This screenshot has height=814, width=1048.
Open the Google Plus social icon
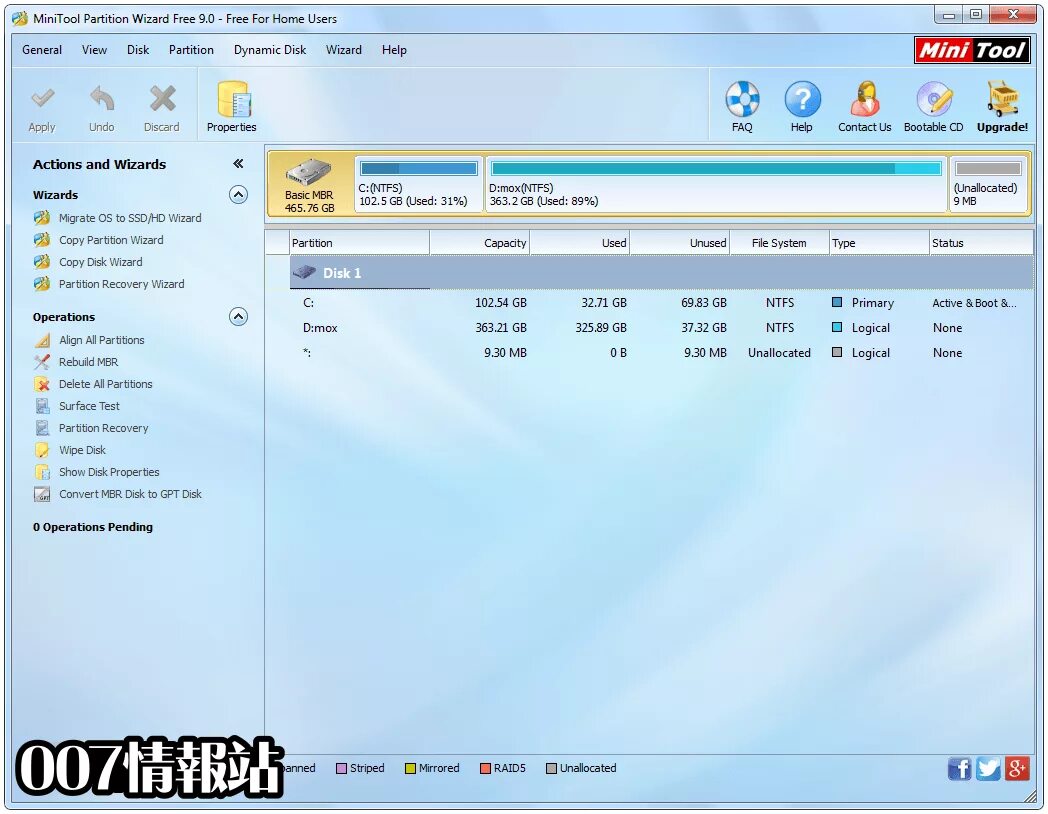[x=1017, y=769]
